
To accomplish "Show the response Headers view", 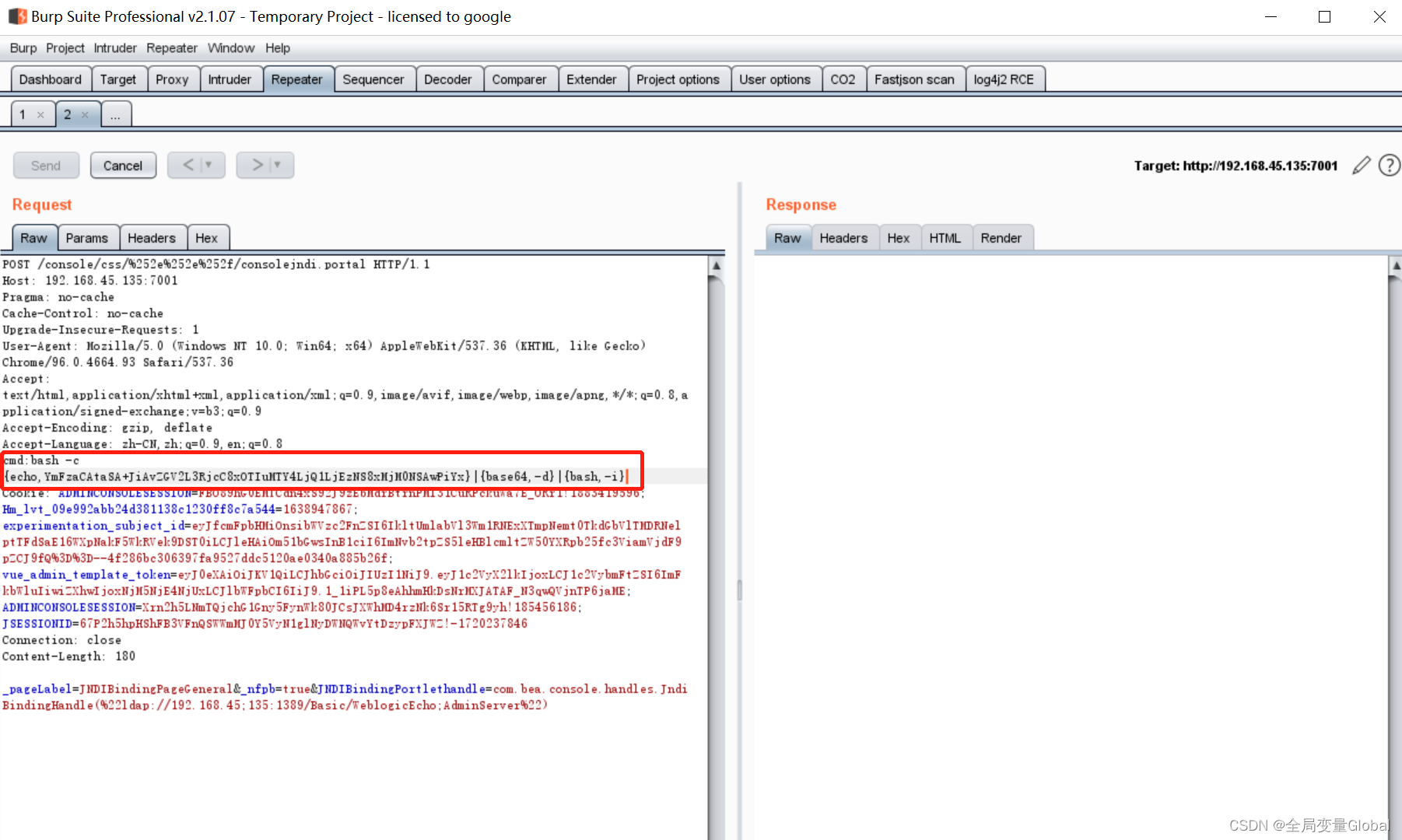I will point(843,238).
